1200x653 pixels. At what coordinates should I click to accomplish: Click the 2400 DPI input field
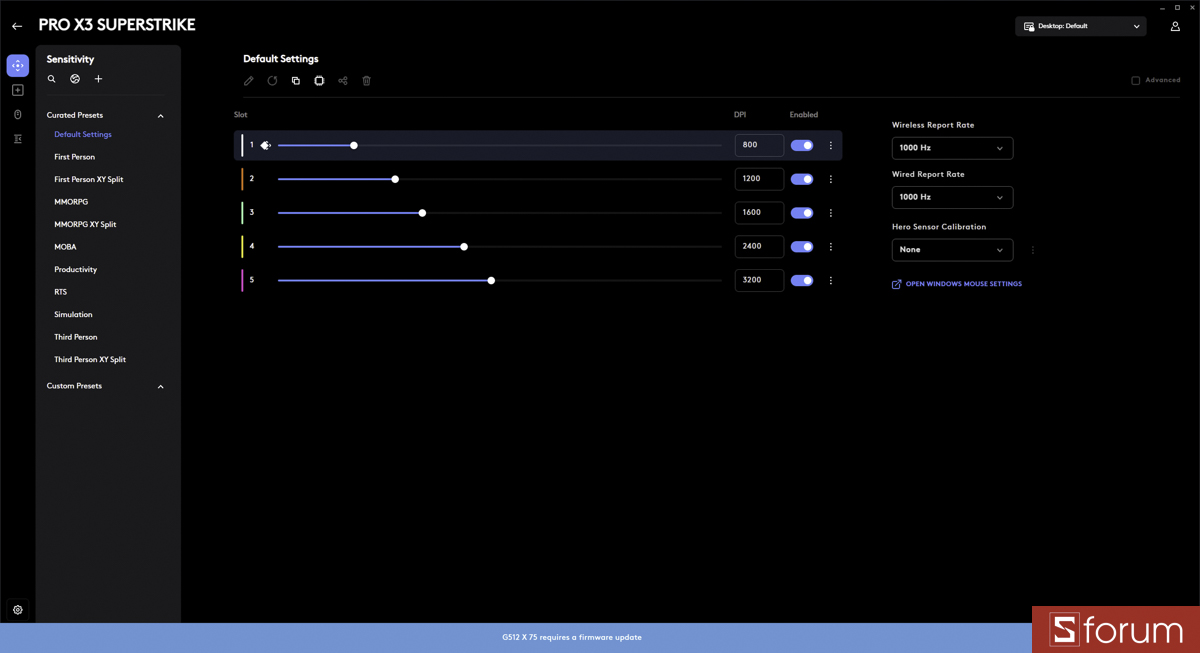(x=759, y=246)
